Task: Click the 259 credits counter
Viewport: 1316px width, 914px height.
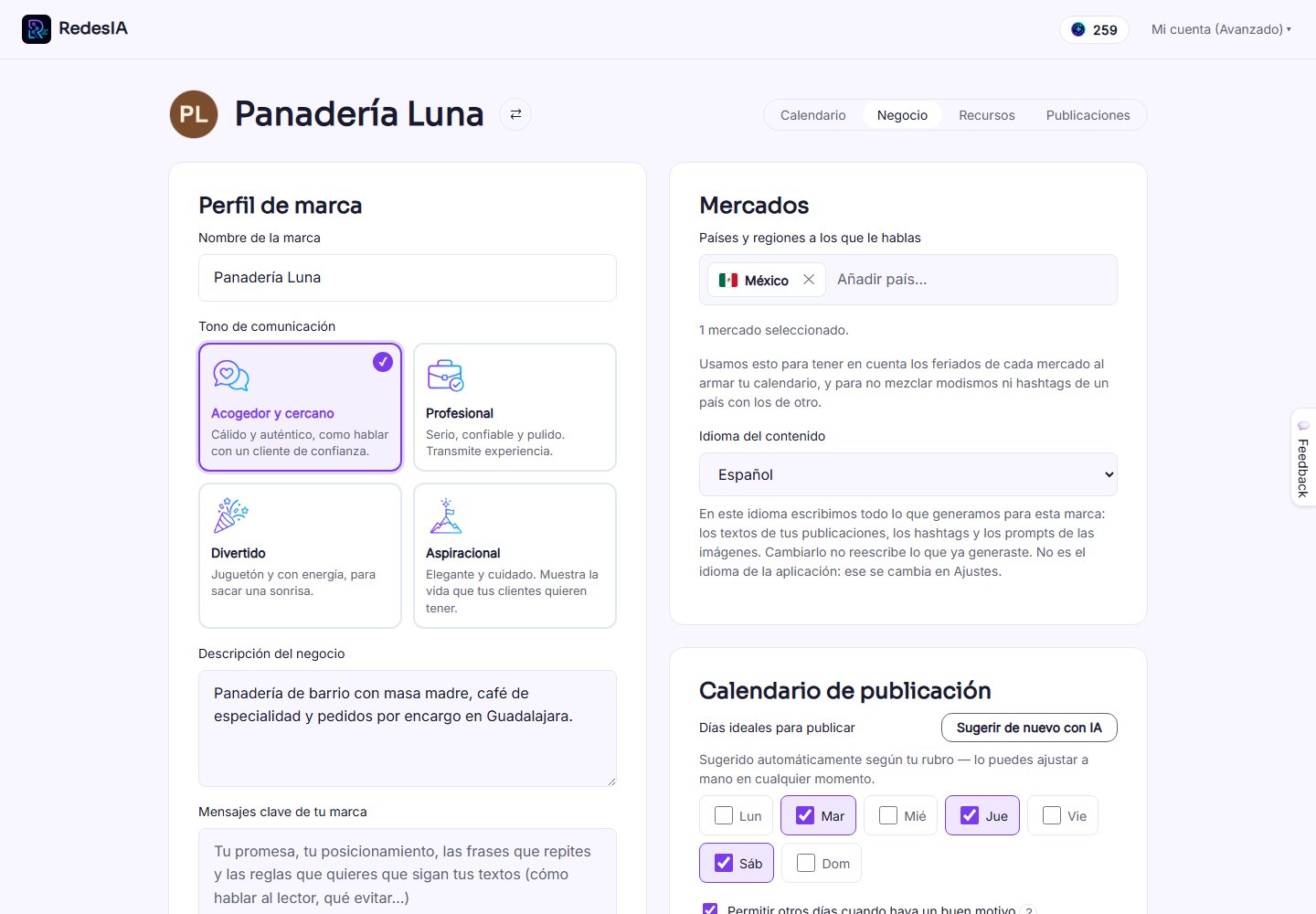Action: tap(1094, 29)
